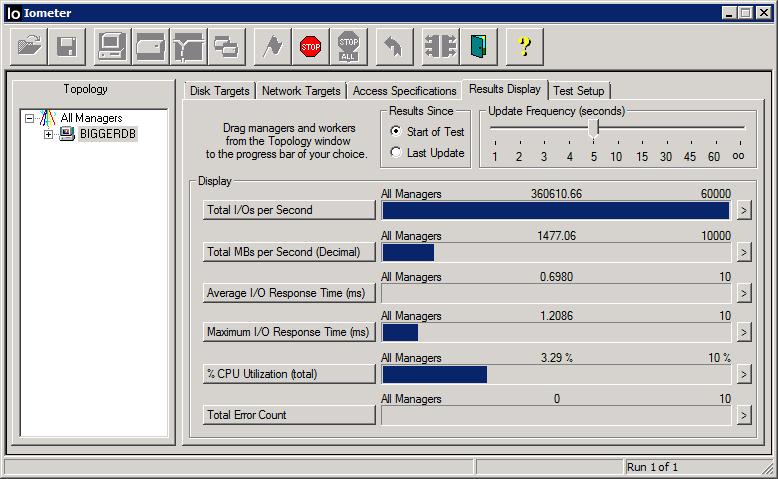The image size is (778, 479).
Task: Click Total MBs per Second (Decimal) button
Action: pyautogui.click(x=289, y=252)
